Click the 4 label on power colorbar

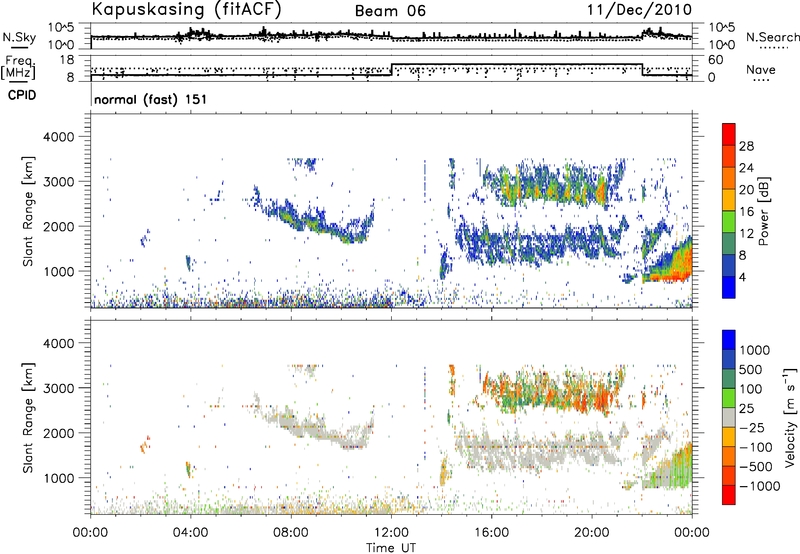[x=743, y=277]
